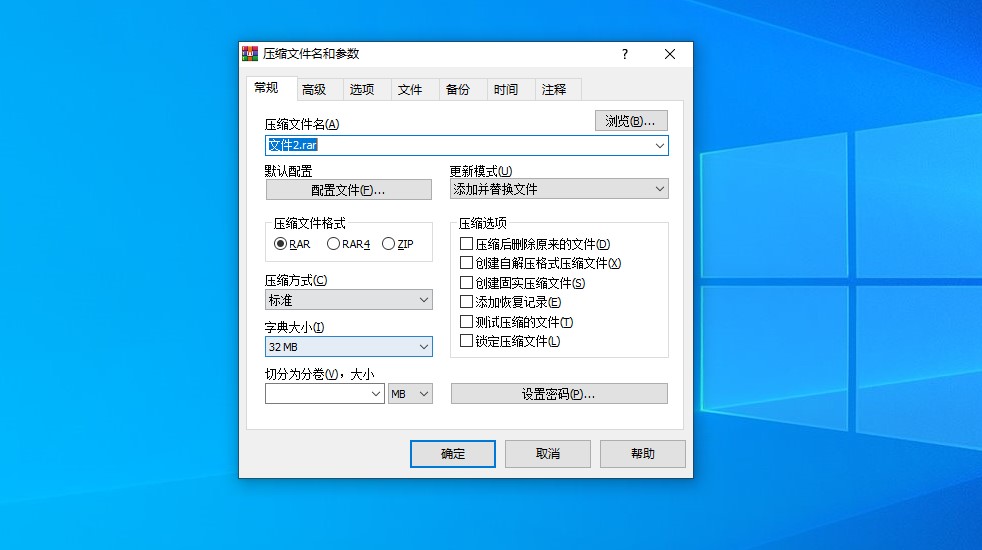Image resolution: width=982 pixels, height=550 pixels.
Task: Switch to the 高级 tab
Action: coord(314,89)
